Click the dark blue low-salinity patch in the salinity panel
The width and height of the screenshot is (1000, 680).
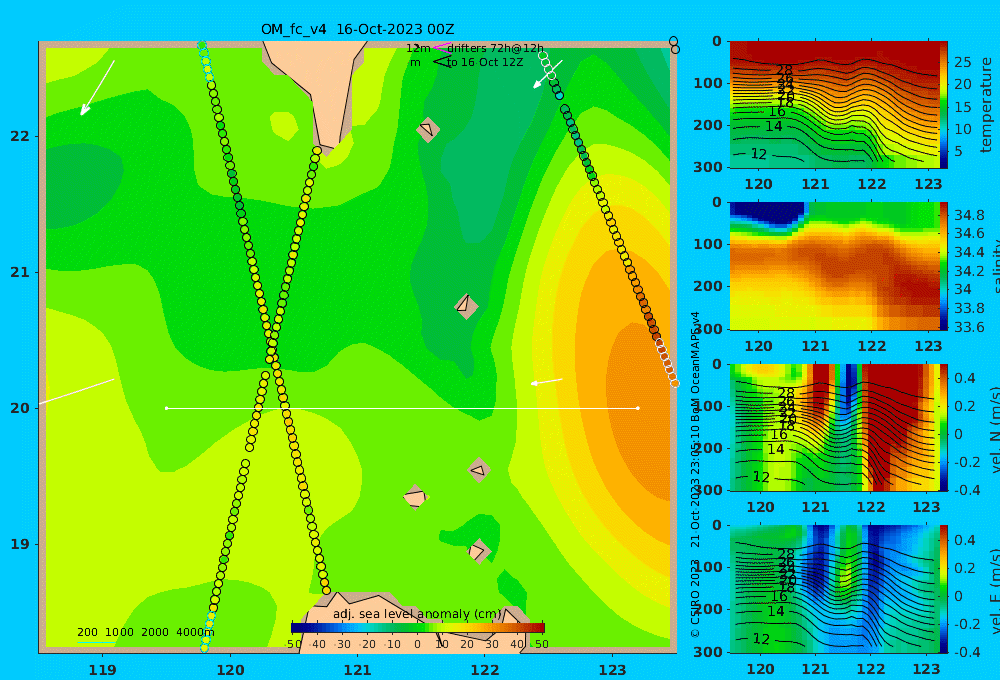click(768, 214)
